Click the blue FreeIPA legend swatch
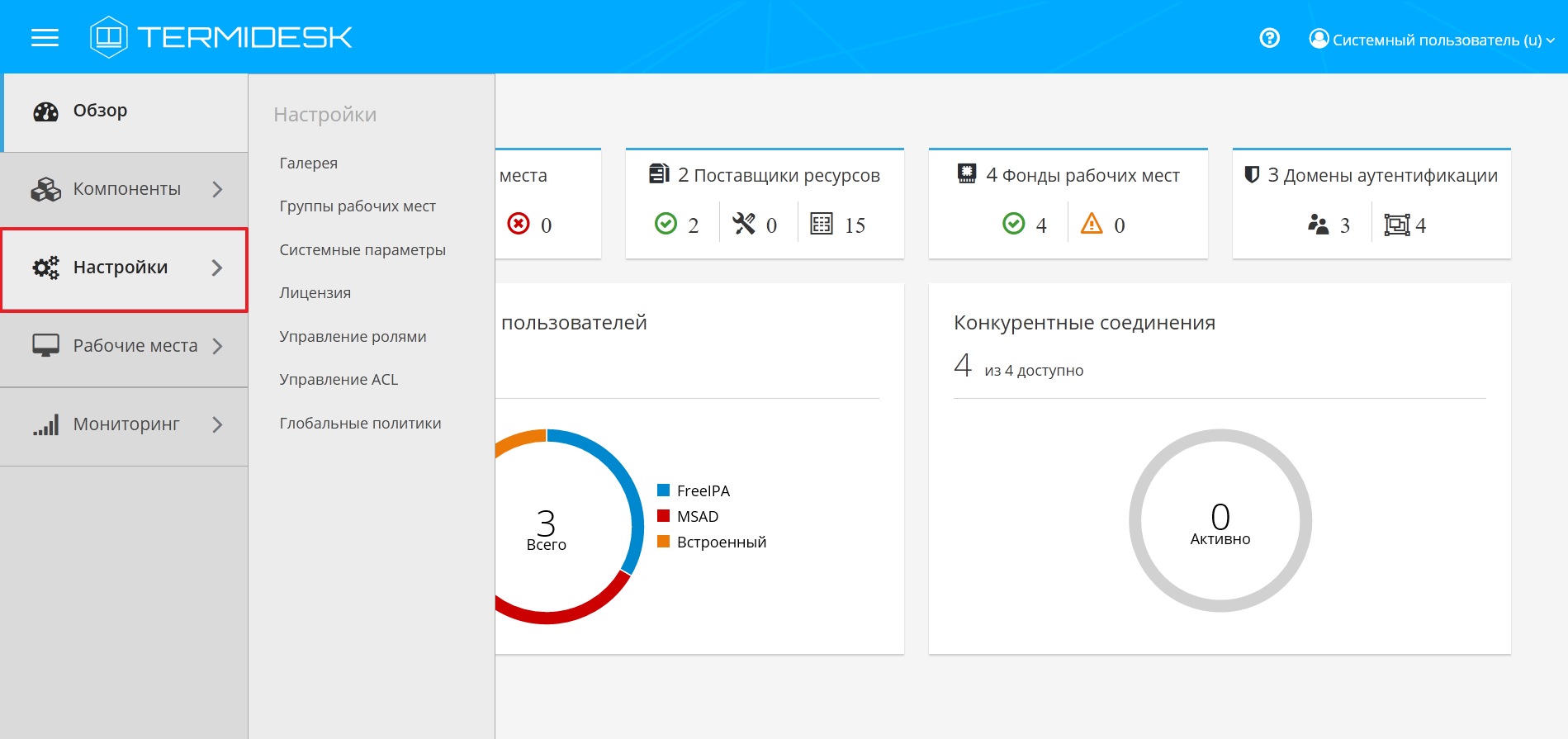Screen dimensions: 1568x739 [x=663, y=490]
